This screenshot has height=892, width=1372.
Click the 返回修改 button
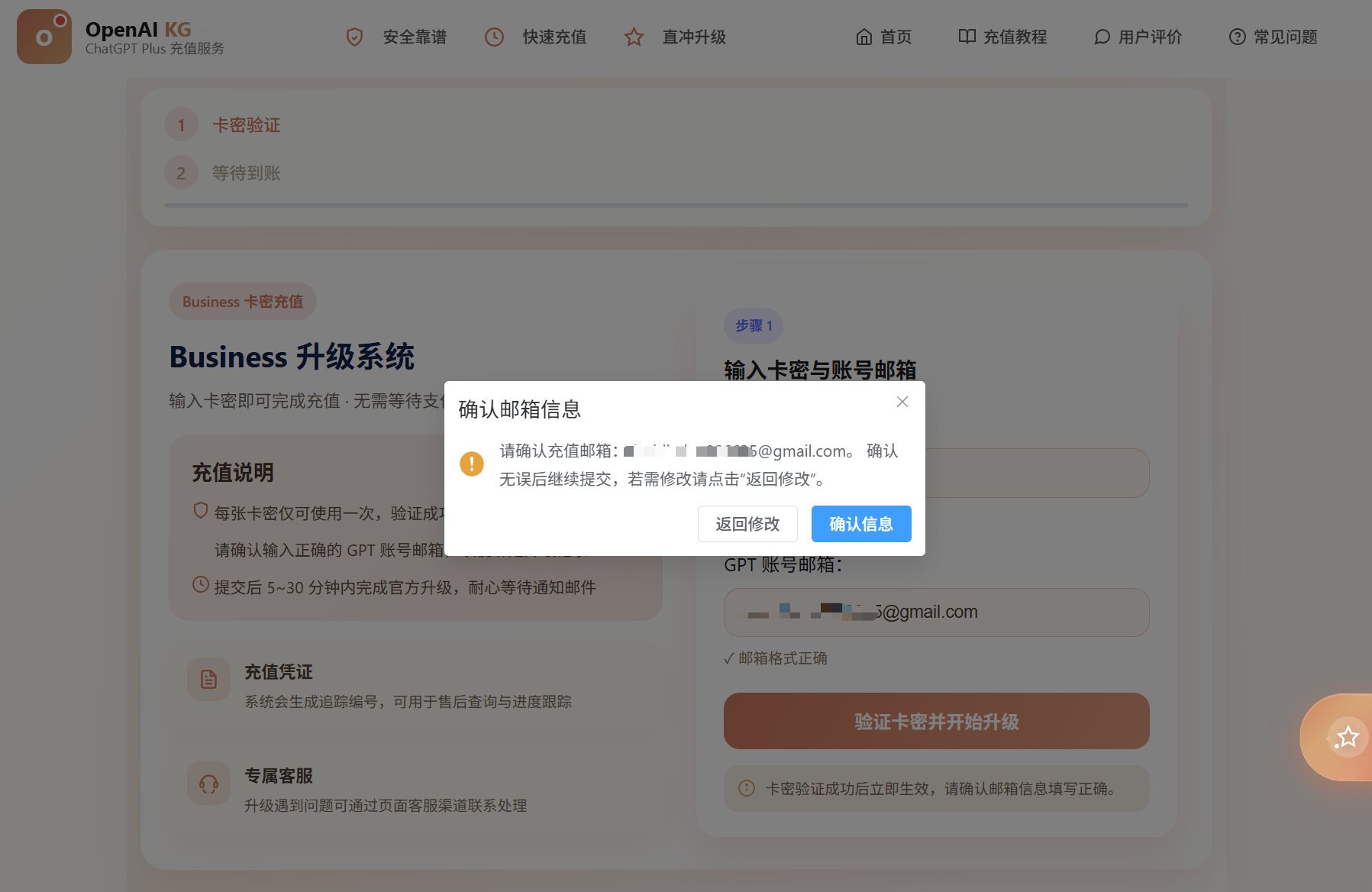click(x=747, y=524)
